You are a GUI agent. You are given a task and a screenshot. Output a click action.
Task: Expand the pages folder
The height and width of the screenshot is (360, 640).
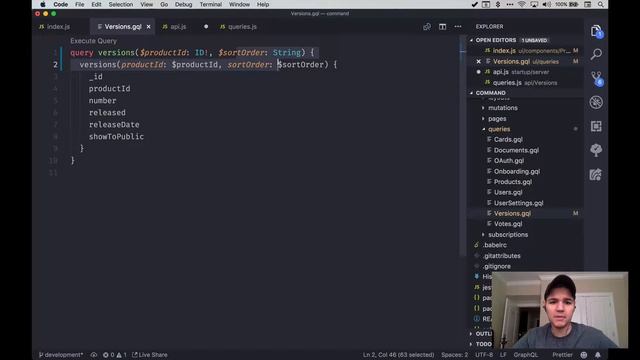(x=483, y=118)
